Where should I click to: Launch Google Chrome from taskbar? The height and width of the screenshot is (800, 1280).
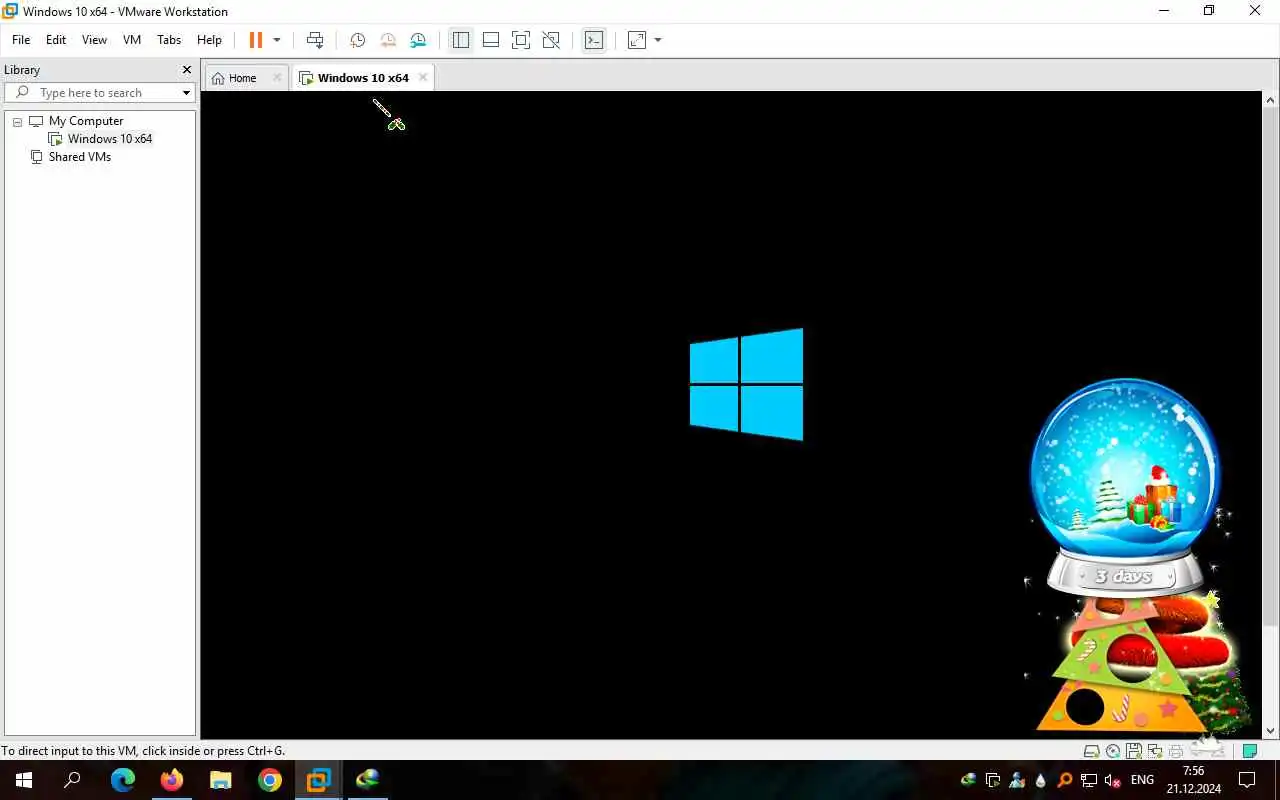tap(270, 780)
